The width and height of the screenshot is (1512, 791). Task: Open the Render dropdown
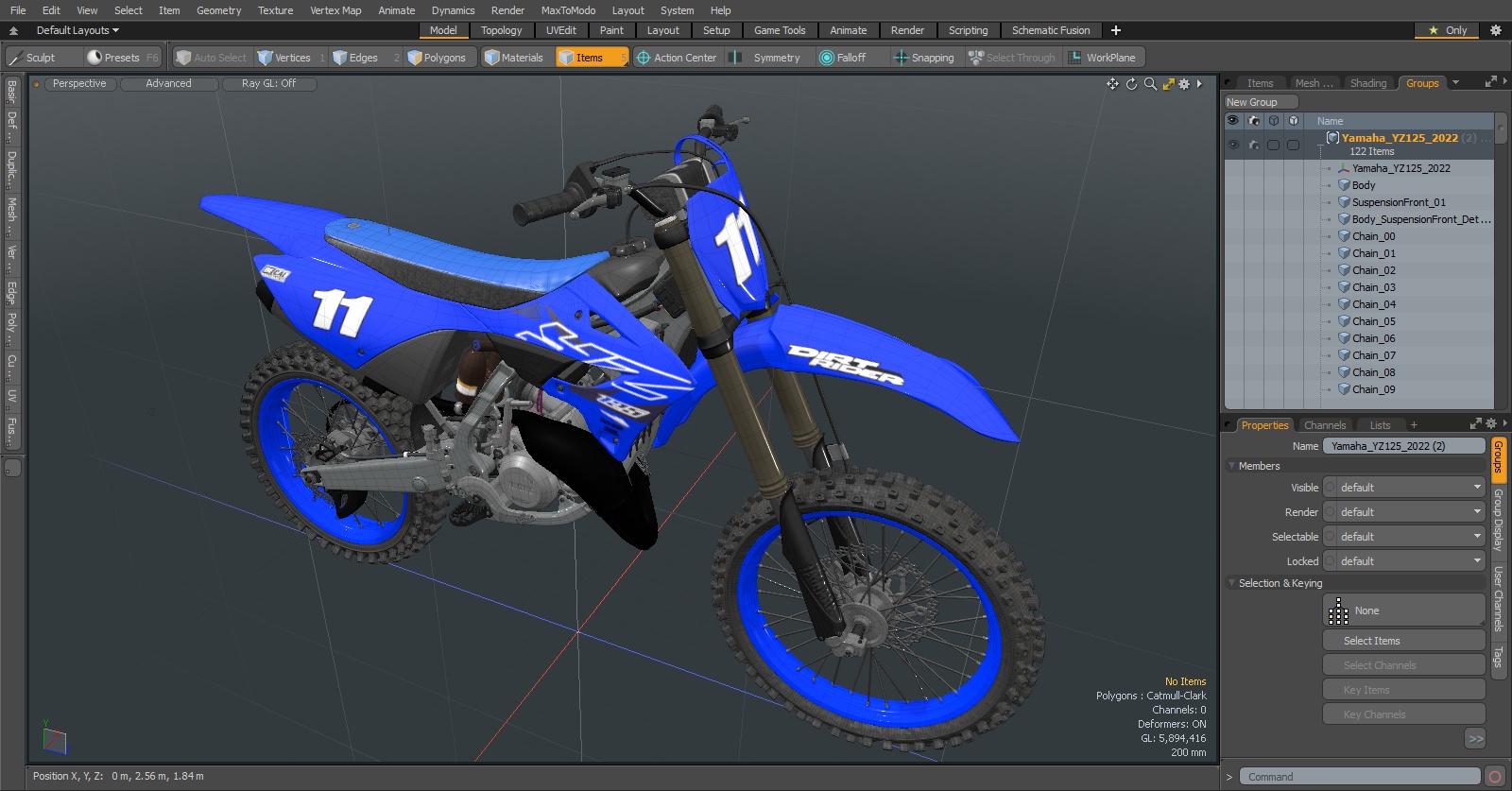point(1404,512)
